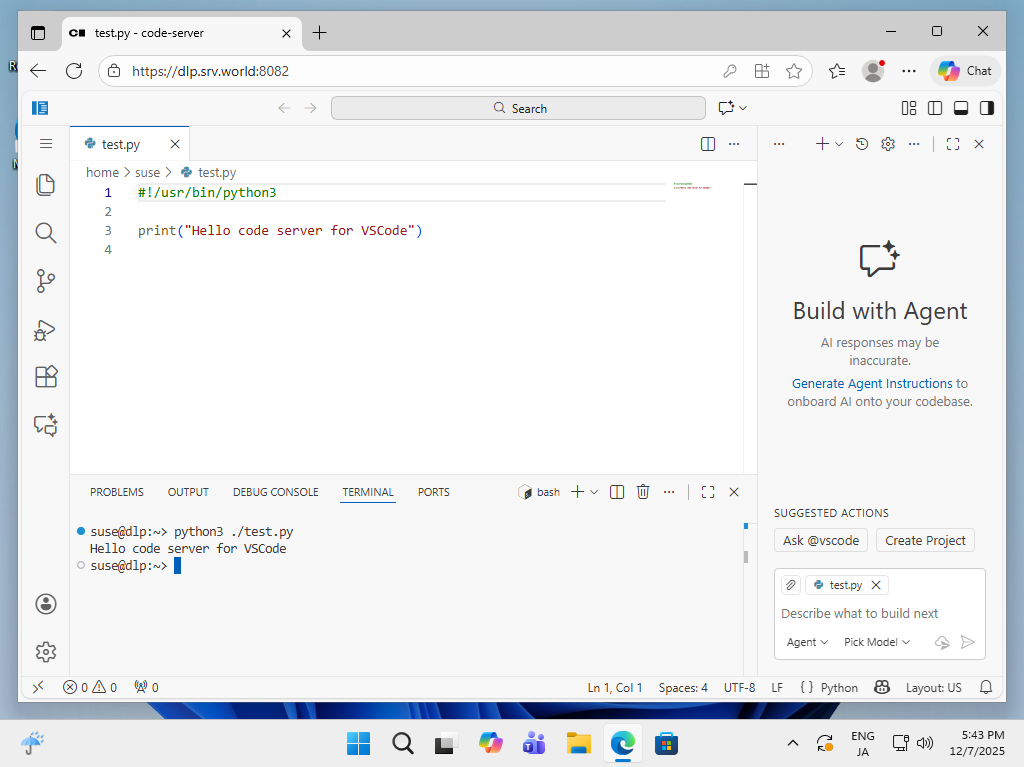
Task: Open the Chat view icon in activity bar
Action: pos(46,425)
